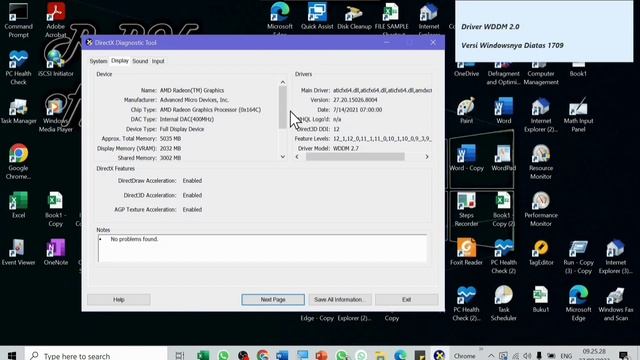Select Driver Model WDDM 2.7 text
640x360 pixels.
point(346,149)
